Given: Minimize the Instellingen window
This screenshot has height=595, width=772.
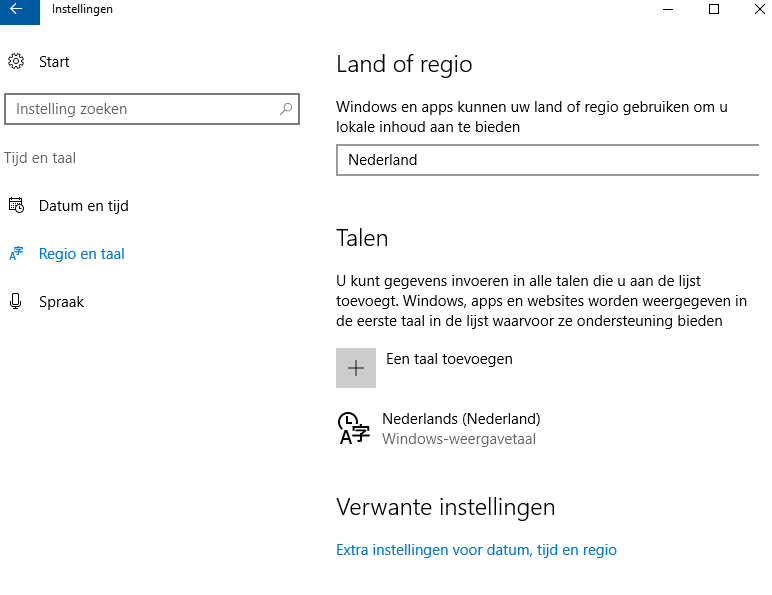Looking at the screenshot, I should (668, 10).
